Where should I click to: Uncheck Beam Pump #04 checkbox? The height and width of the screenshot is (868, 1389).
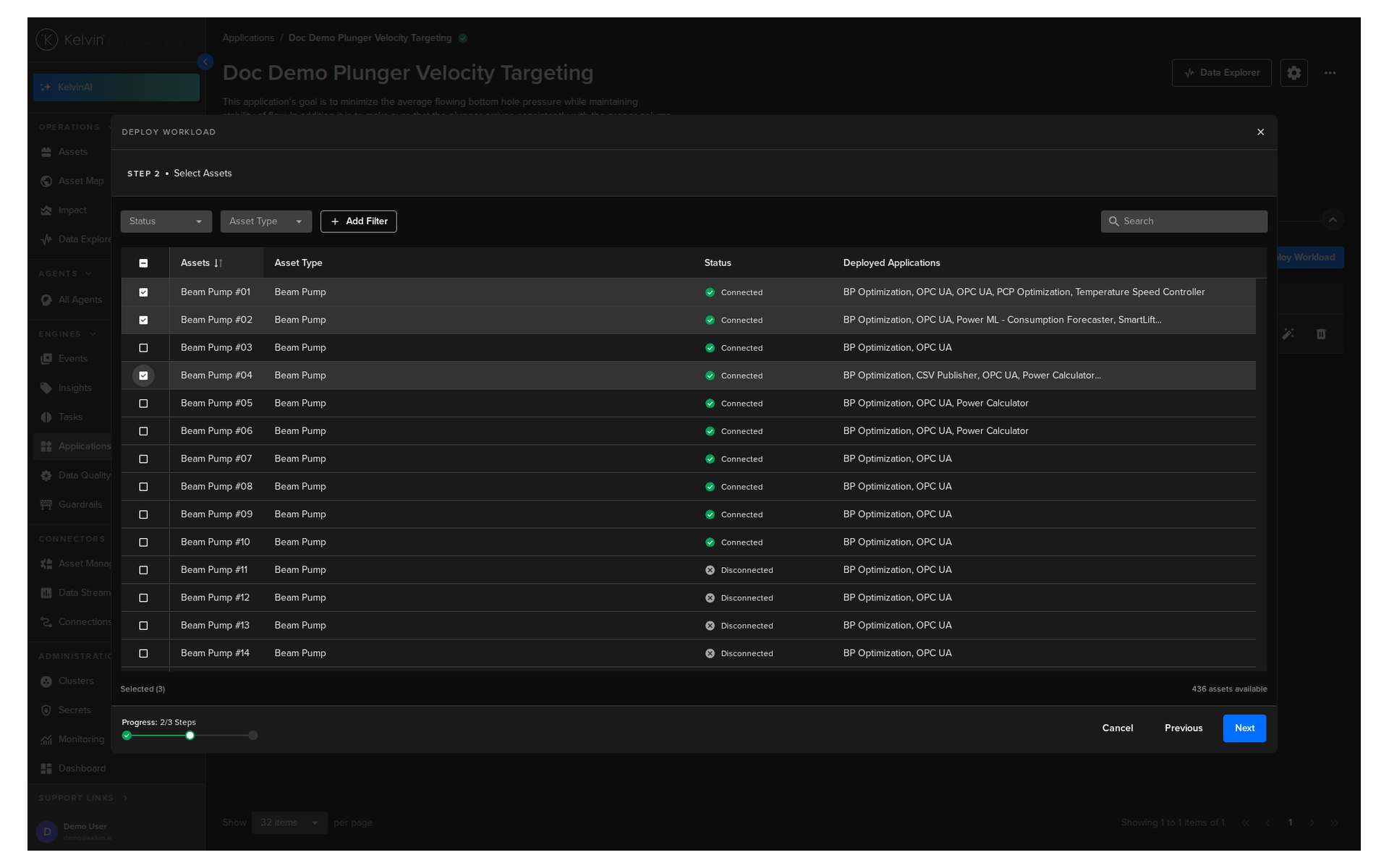click(x=143, y=375)
